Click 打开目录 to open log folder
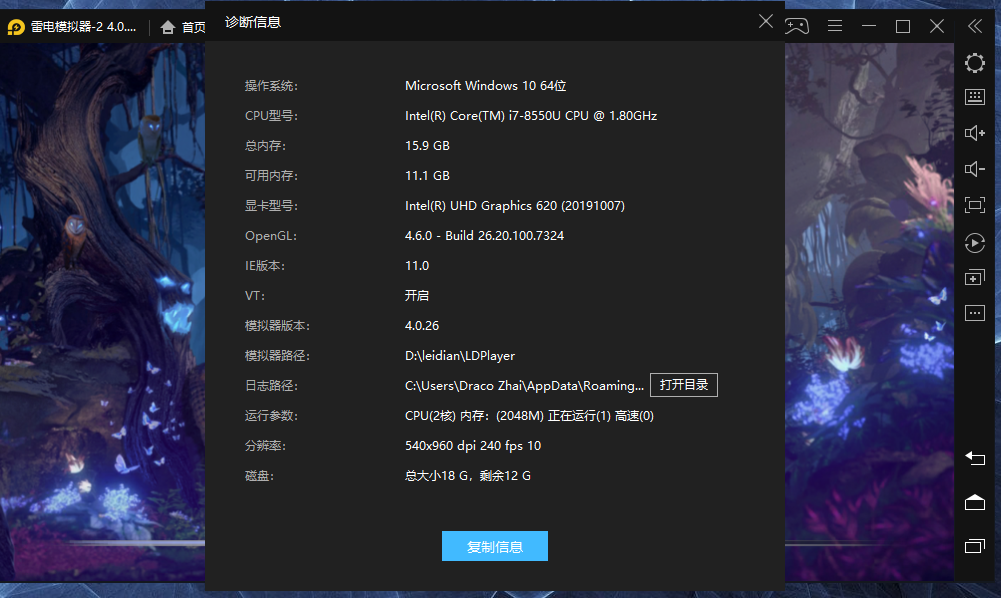1001x598 pixels. pos(684,385)
